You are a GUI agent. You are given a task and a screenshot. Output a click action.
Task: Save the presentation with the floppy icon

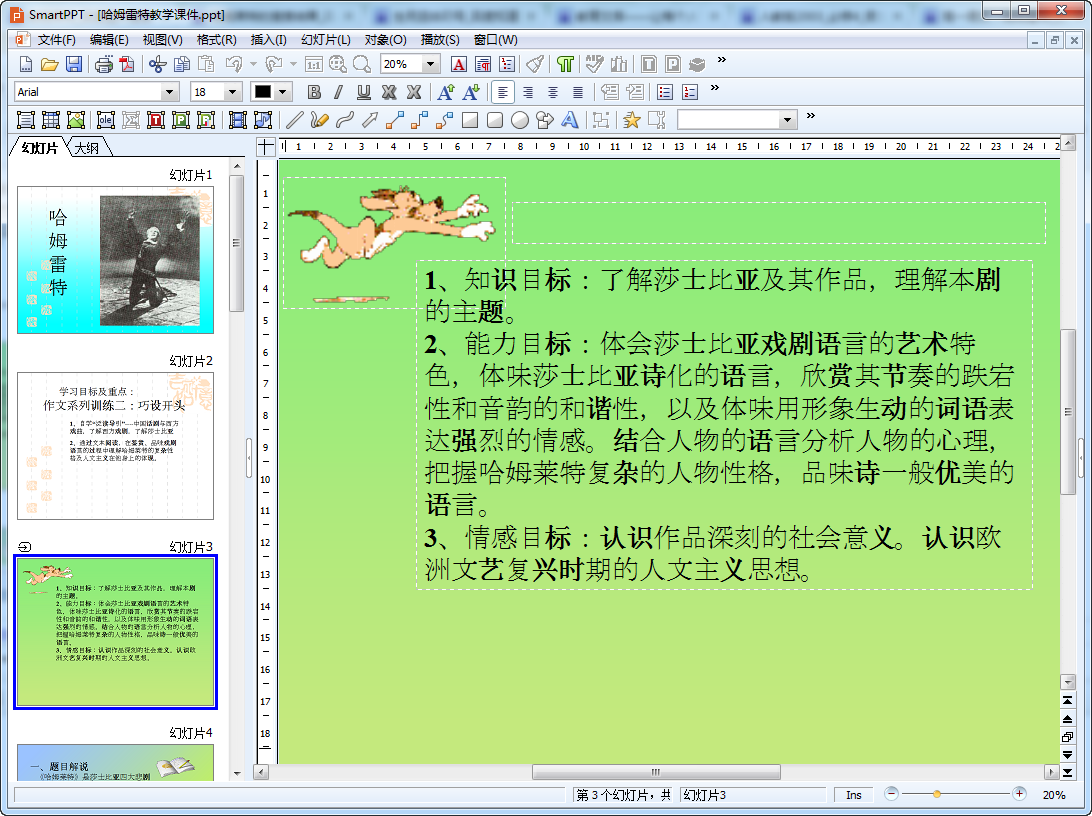(74, 65)
